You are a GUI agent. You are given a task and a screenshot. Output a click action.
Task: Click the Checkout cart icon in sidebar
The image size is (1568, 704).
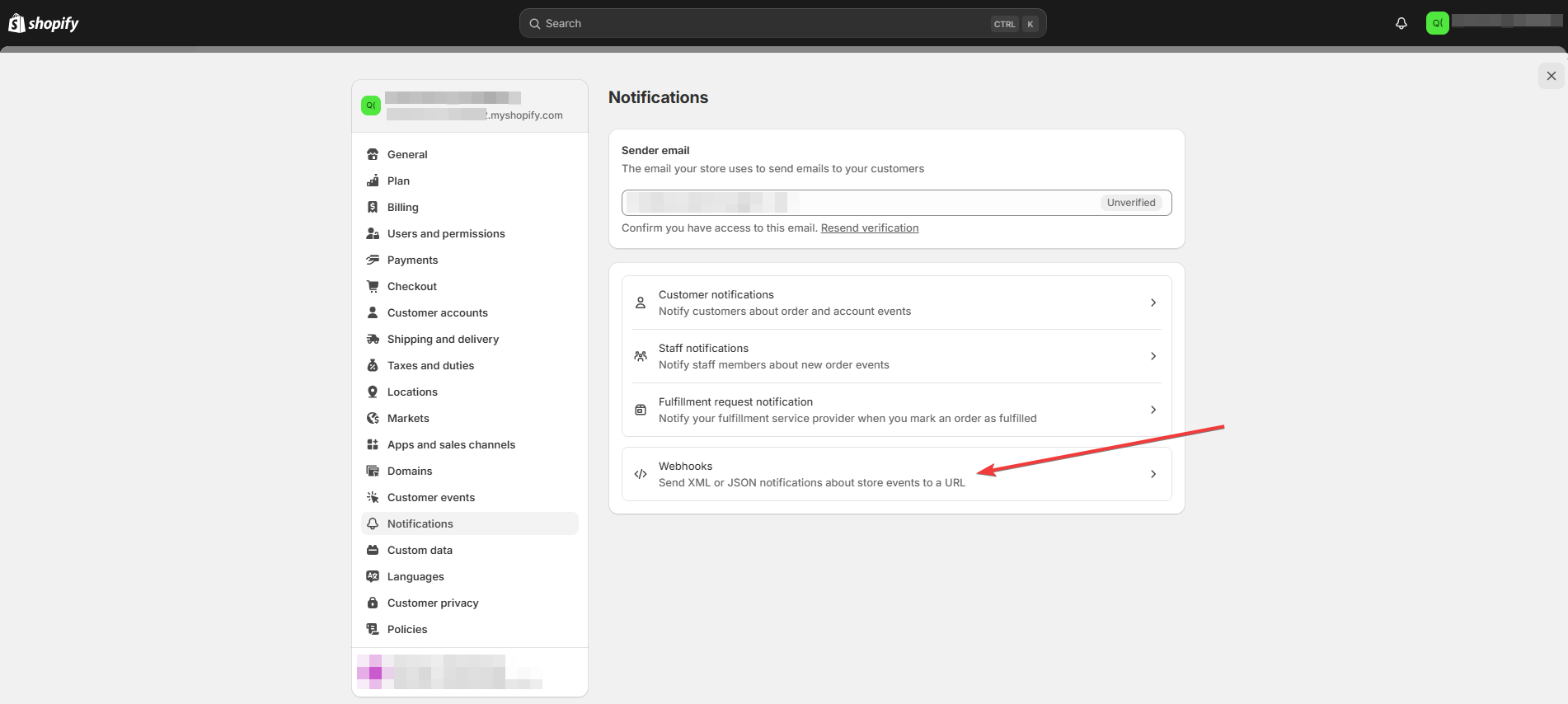373,286
